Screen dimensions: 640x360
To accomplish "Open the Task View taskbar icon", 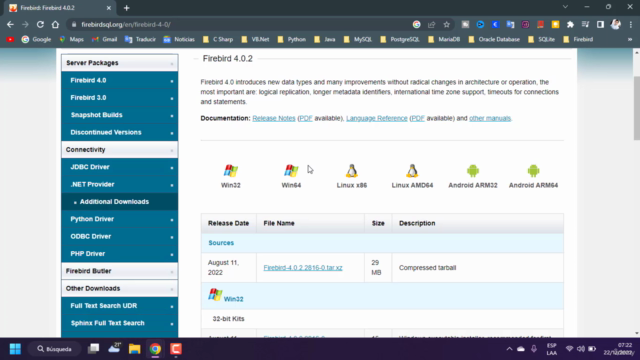I will (93, 349).
